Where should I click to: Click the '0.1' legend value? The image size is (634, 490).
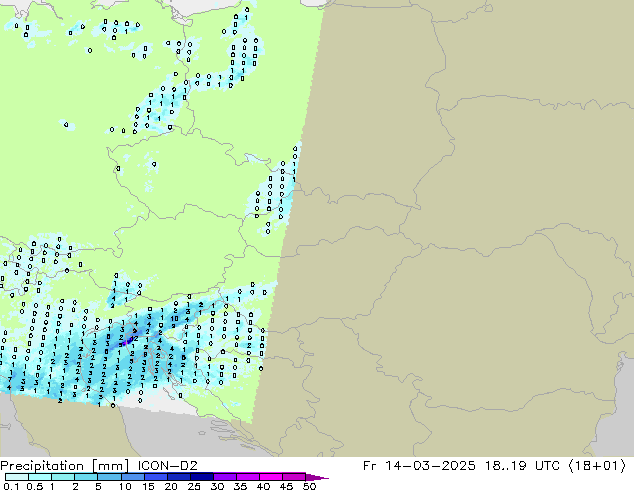tap(11, 486)
